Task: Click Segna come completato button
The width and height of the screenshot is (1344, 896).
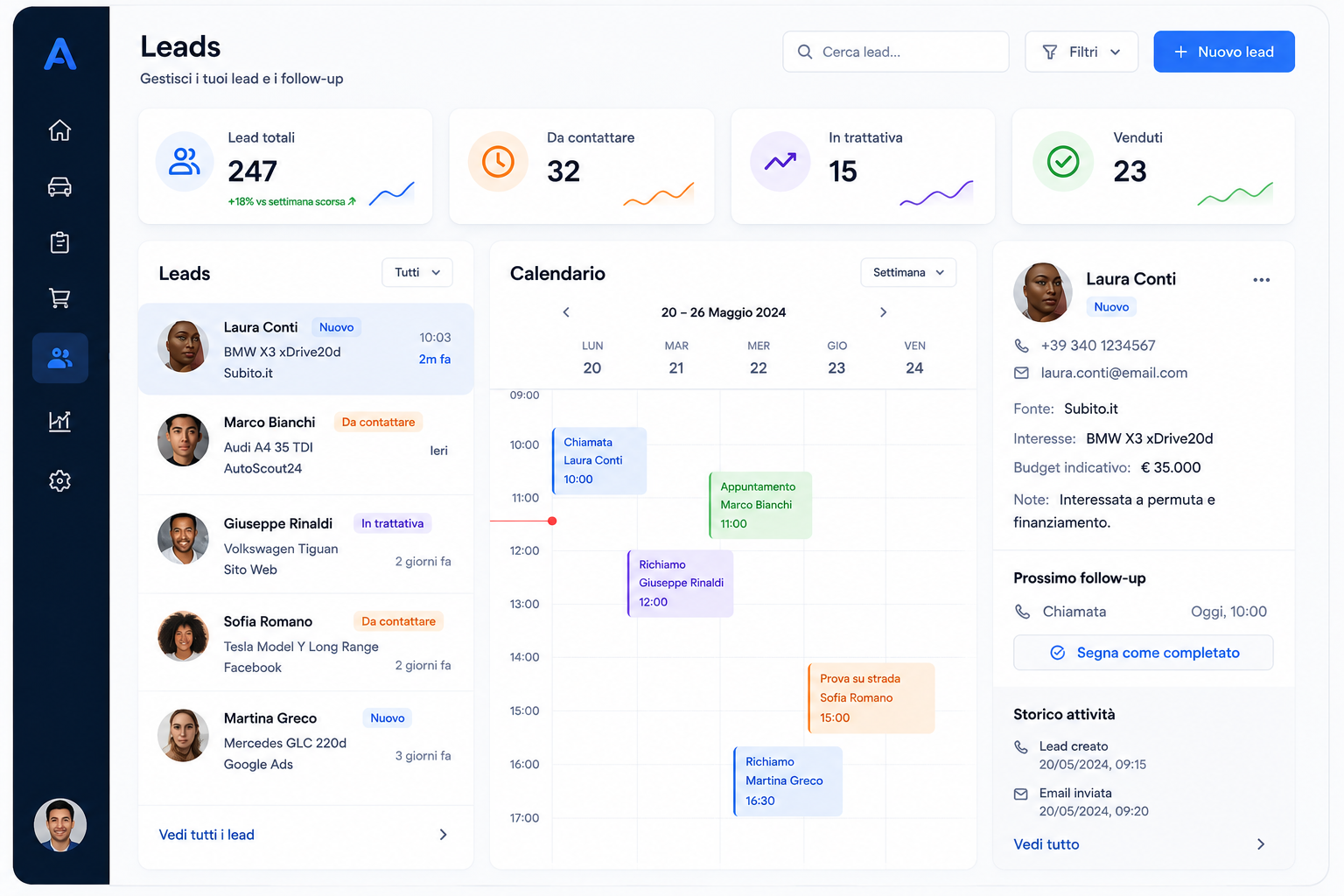Action: coord(1143,653)
